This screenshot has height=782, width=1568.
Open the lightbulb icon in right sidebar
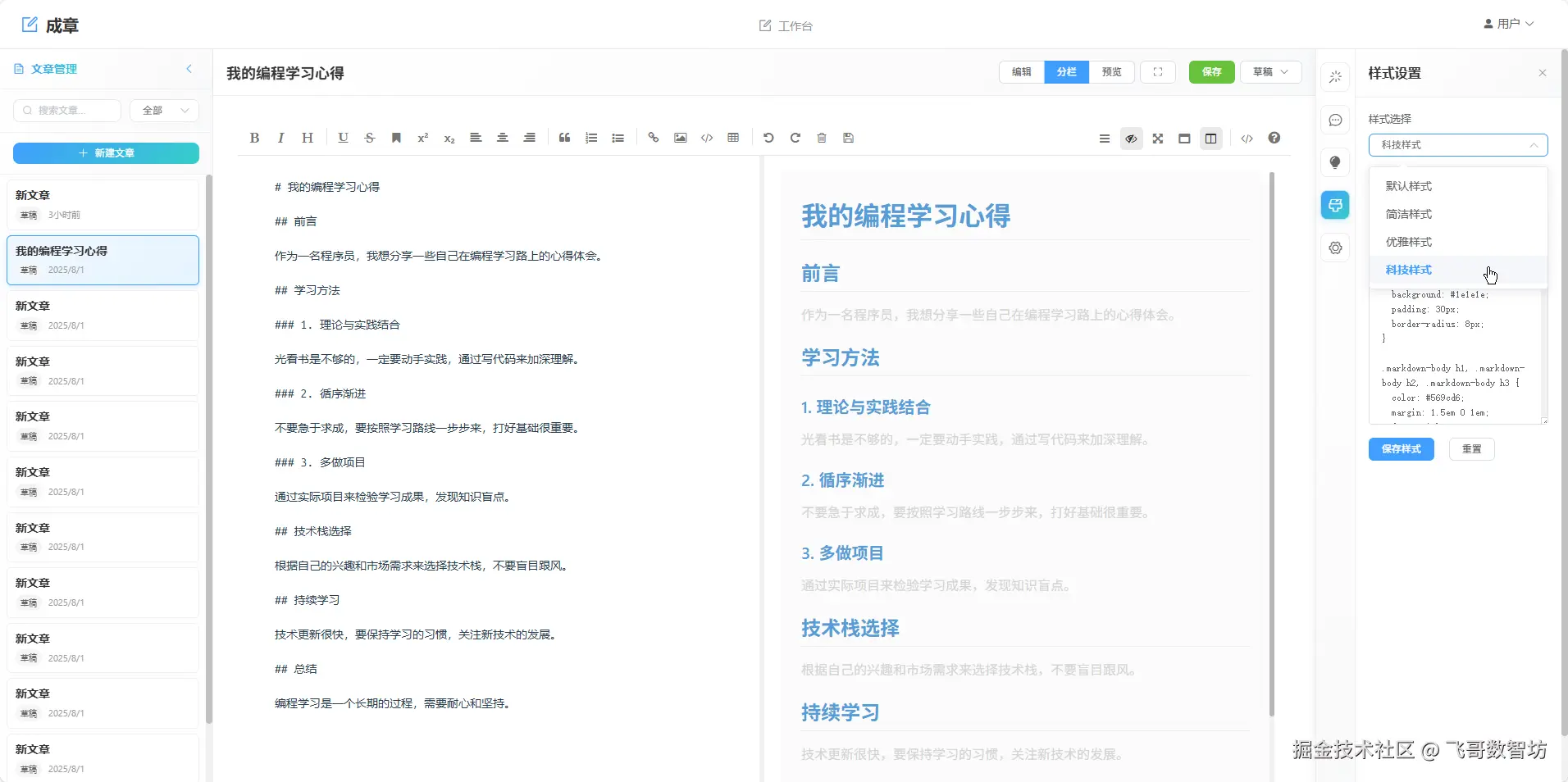1335,162
